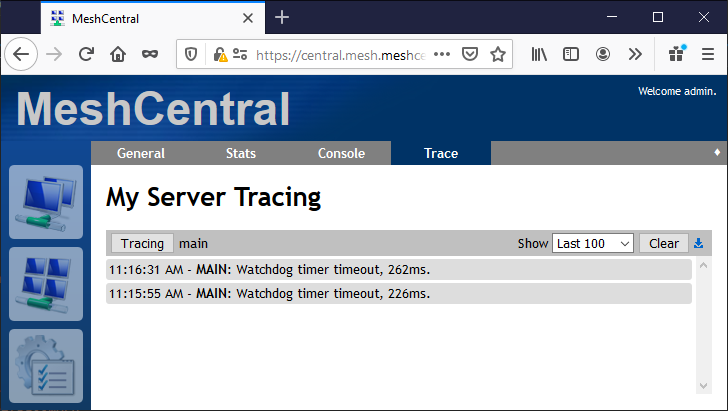The image size is (728, 411).
Task: Click the forward navigation arrow
Action: pos(54,54)
